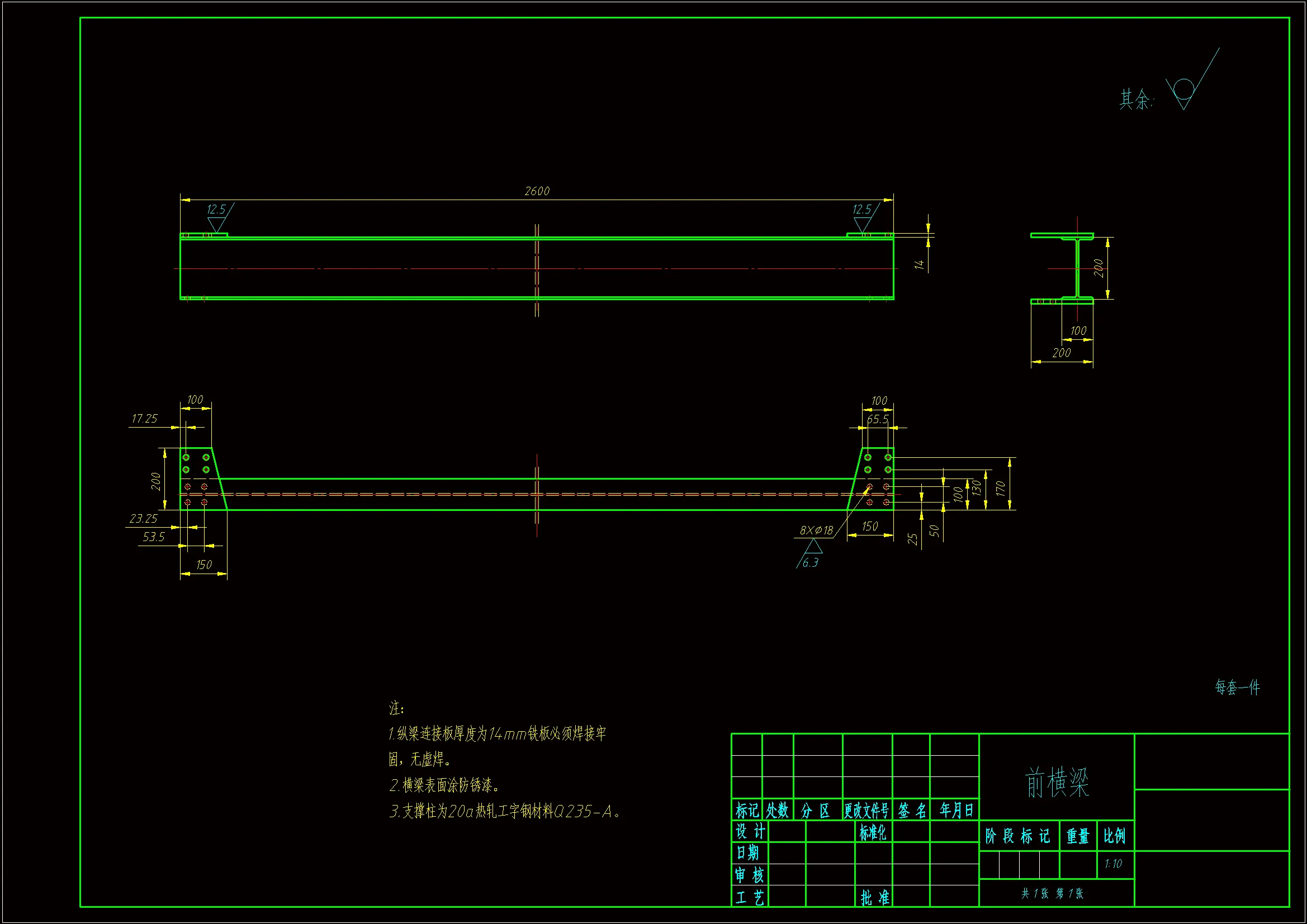This screenshot has height=924, width=1307.
Task: Click note 3 about 20a 工字钢 material
Action: point(505,812)
